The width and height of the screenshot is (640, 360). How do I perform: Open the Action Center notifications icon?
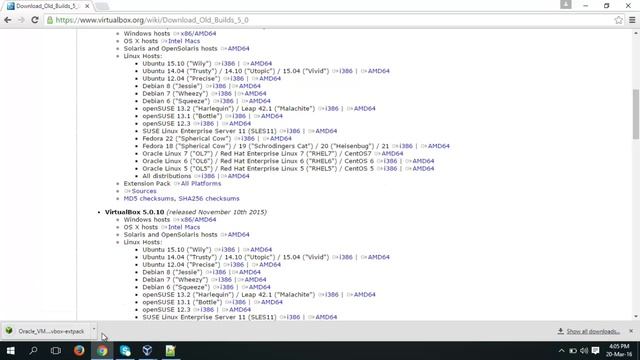[x=596, y=351]
